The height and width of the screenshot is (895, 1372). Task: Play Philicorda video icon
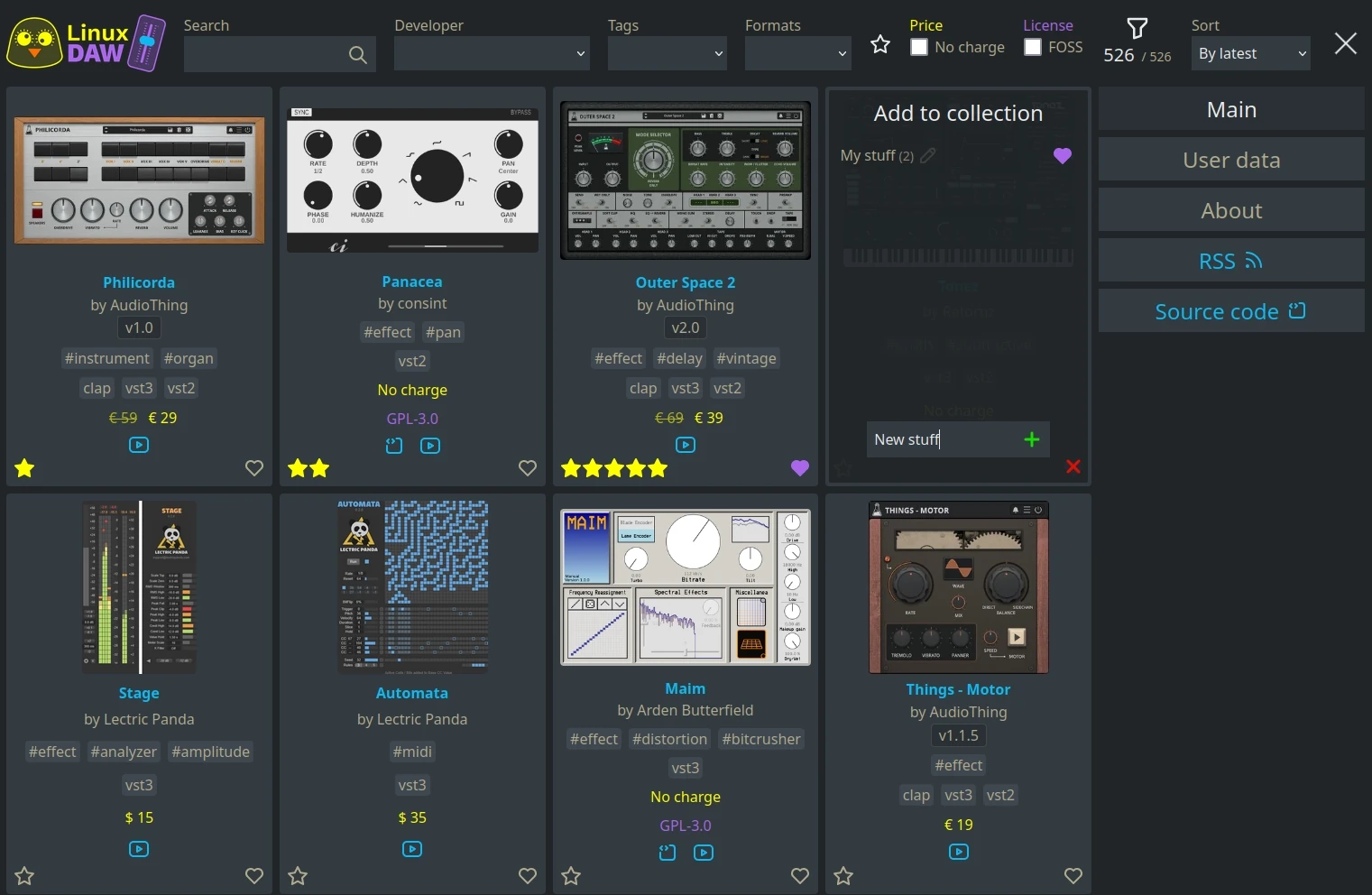click(139, 445)
